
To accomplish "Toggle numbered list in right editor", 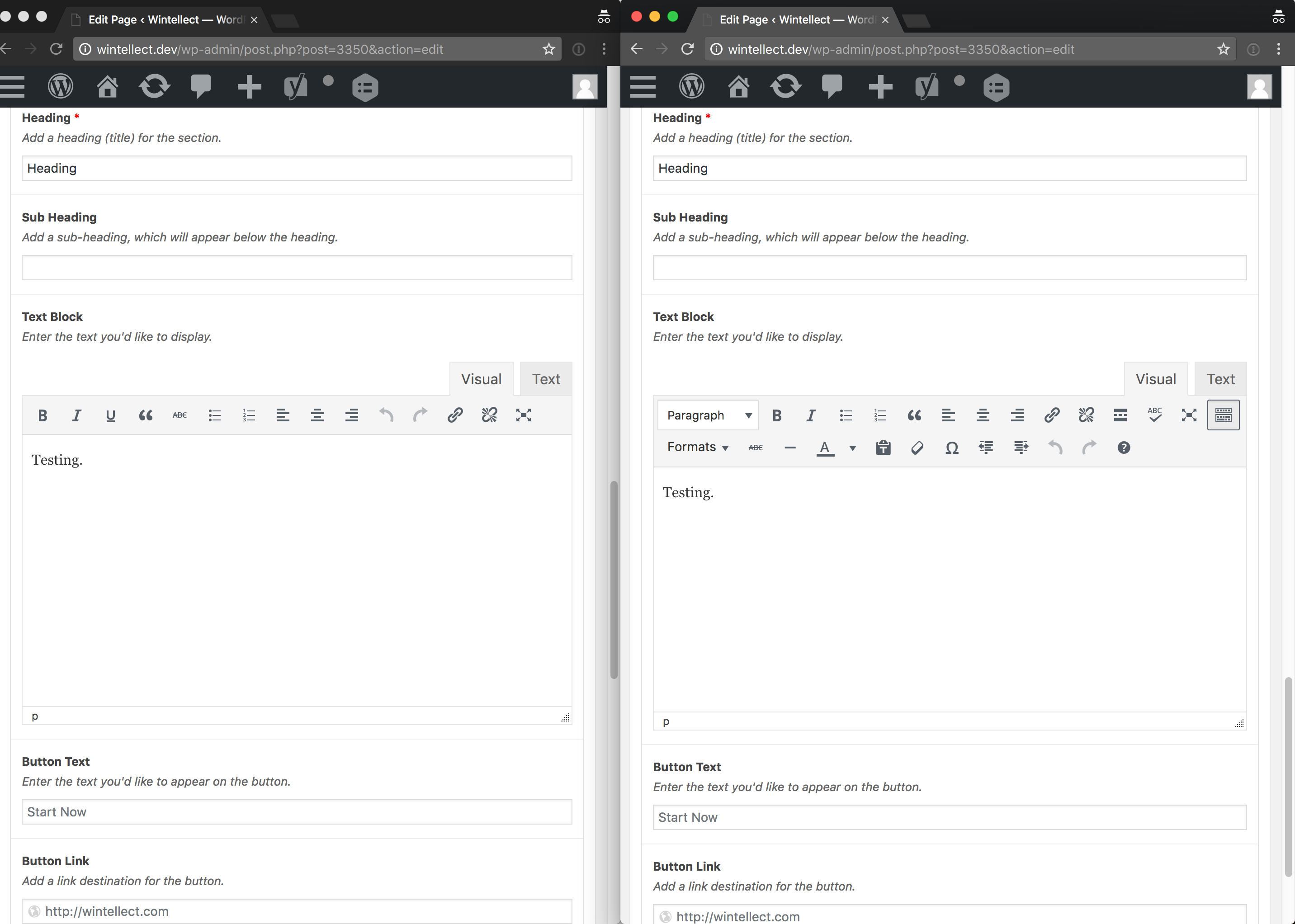I will [879, 414].
